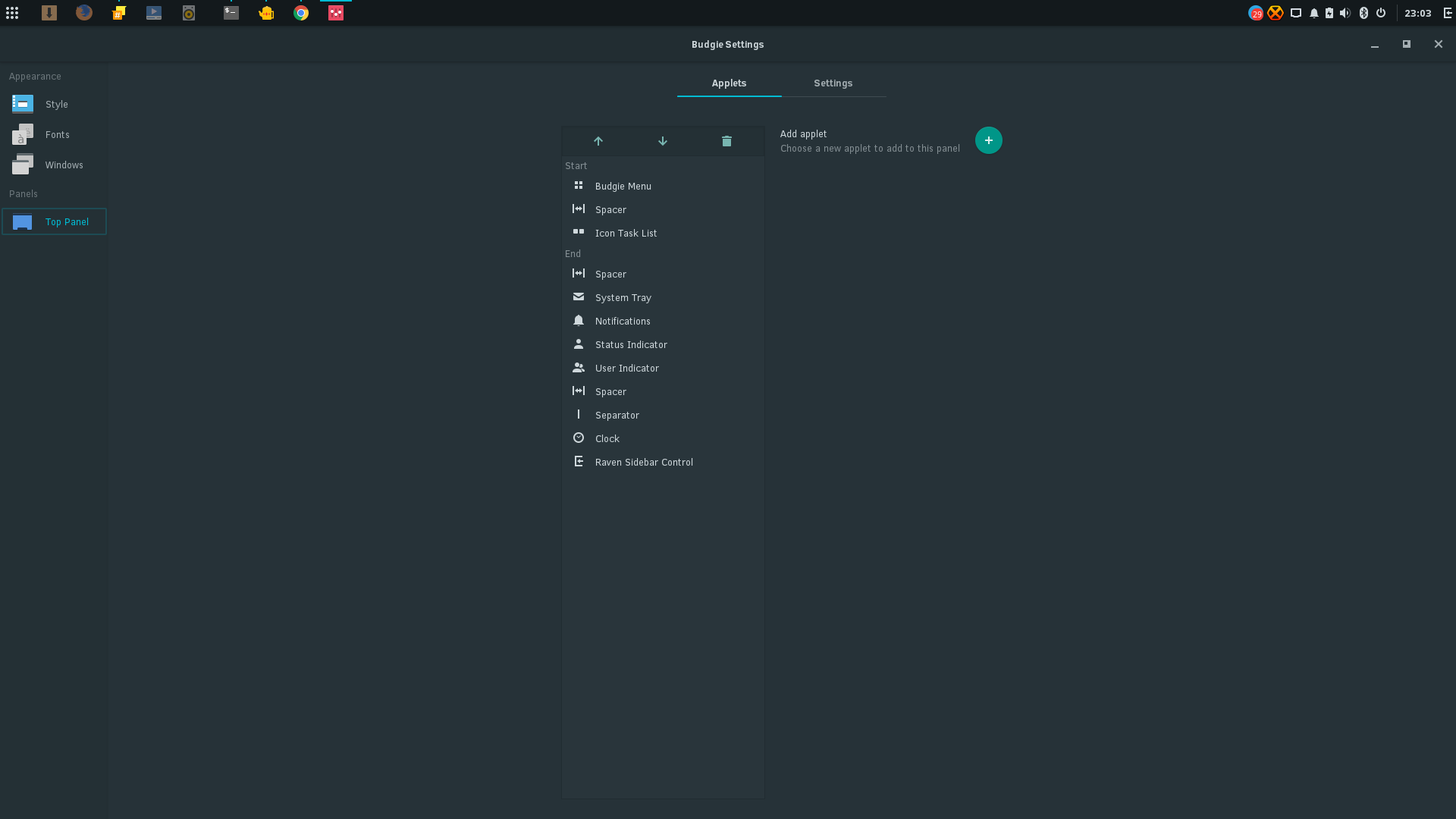Select the Budgie Menu applet row
Screen dimensions: 1456x819
(x=663, y=186)
